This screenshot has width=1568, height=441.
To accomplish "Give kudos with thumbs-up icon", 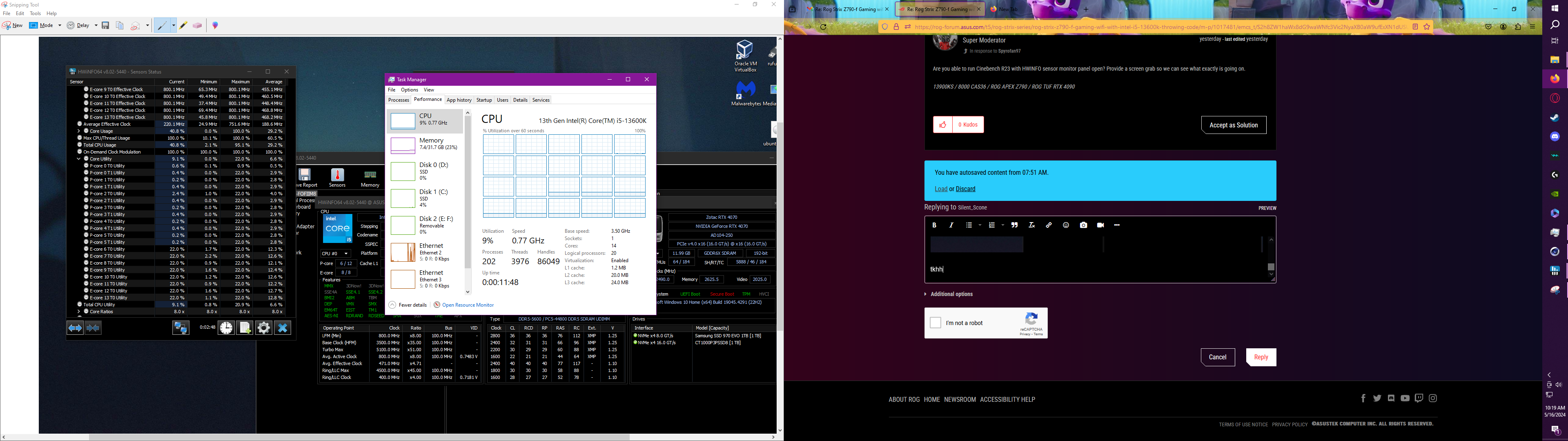I will tap(942, 125).
